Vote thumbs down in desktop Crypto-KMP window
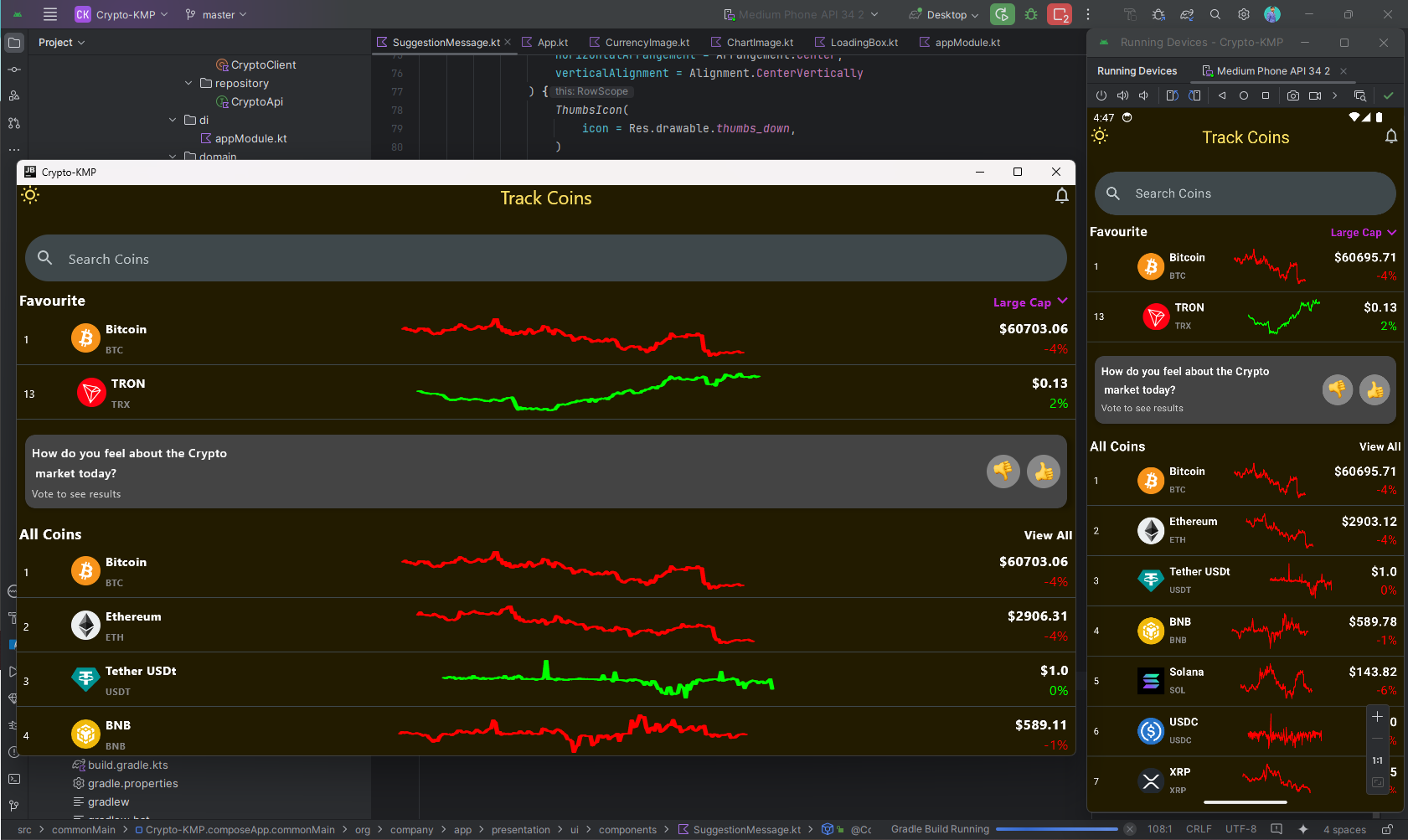This screenshot has height=840, width=1408. coord(1003,472)
